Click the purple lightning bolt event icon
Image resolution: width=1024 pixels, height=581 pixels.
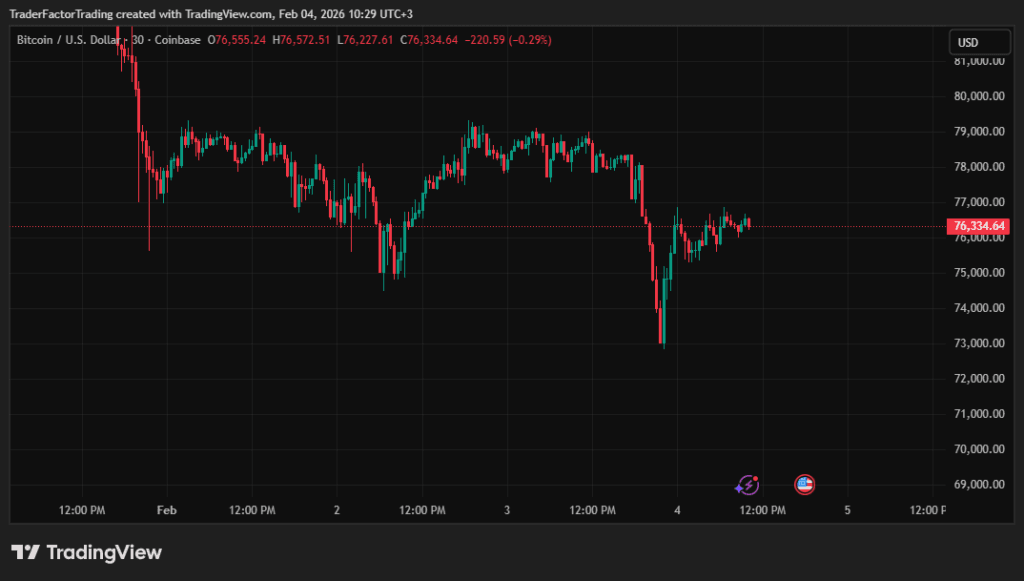point(747,485)
